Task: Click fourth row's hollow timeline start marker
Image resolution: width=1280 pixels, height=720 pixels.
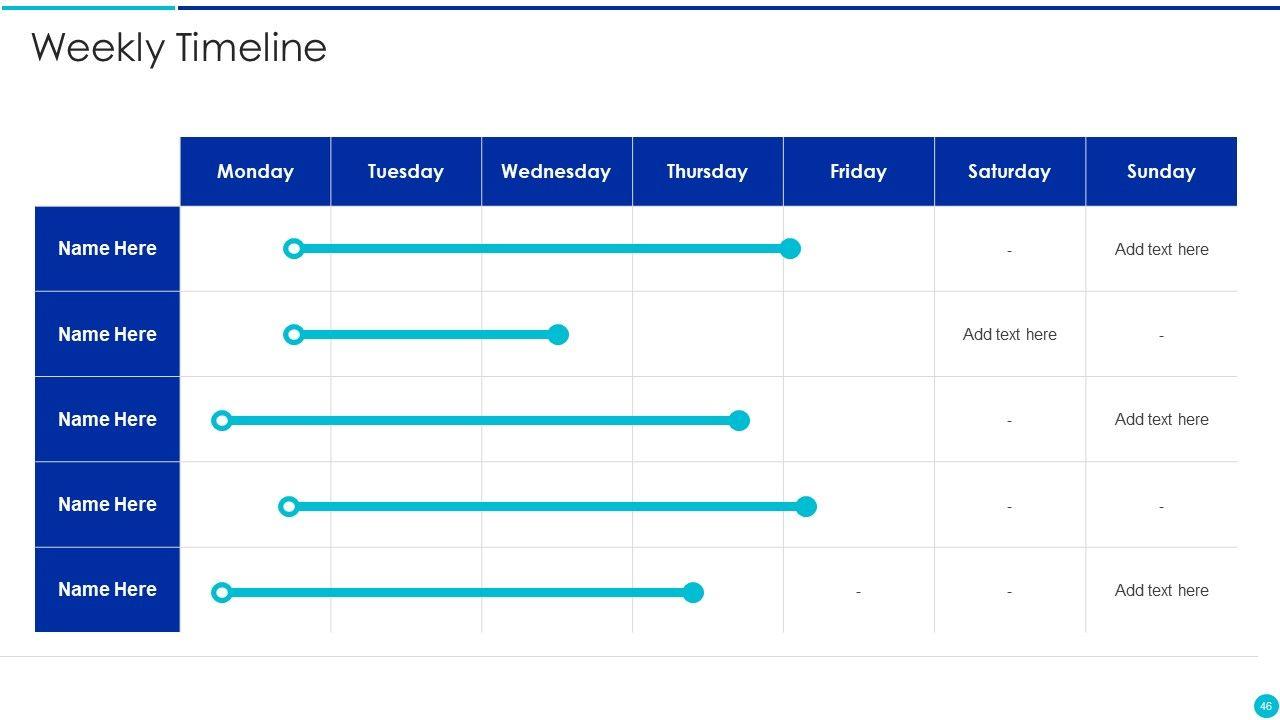Action: coord(288,507)
